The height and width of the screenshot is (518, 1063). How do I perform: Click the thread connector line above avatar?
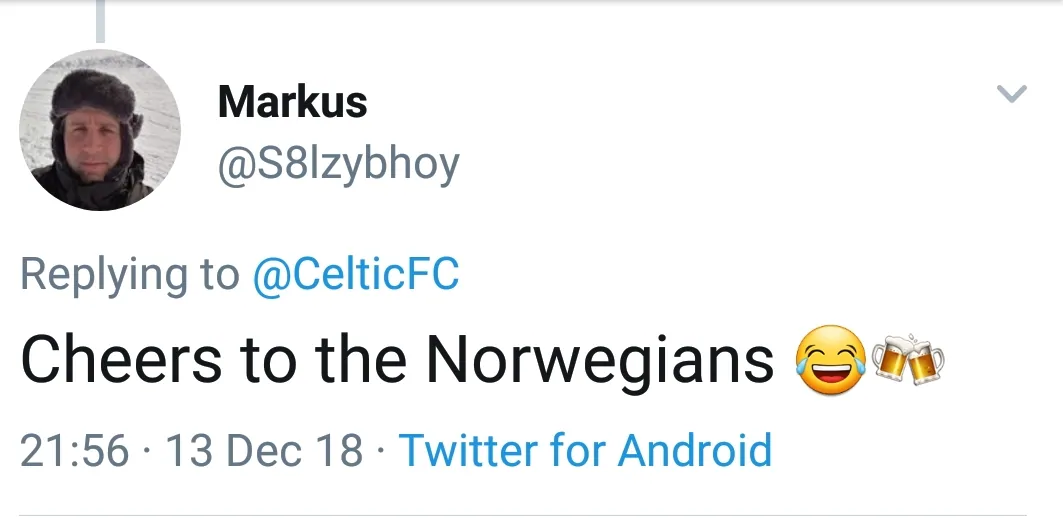pos(100,20)
